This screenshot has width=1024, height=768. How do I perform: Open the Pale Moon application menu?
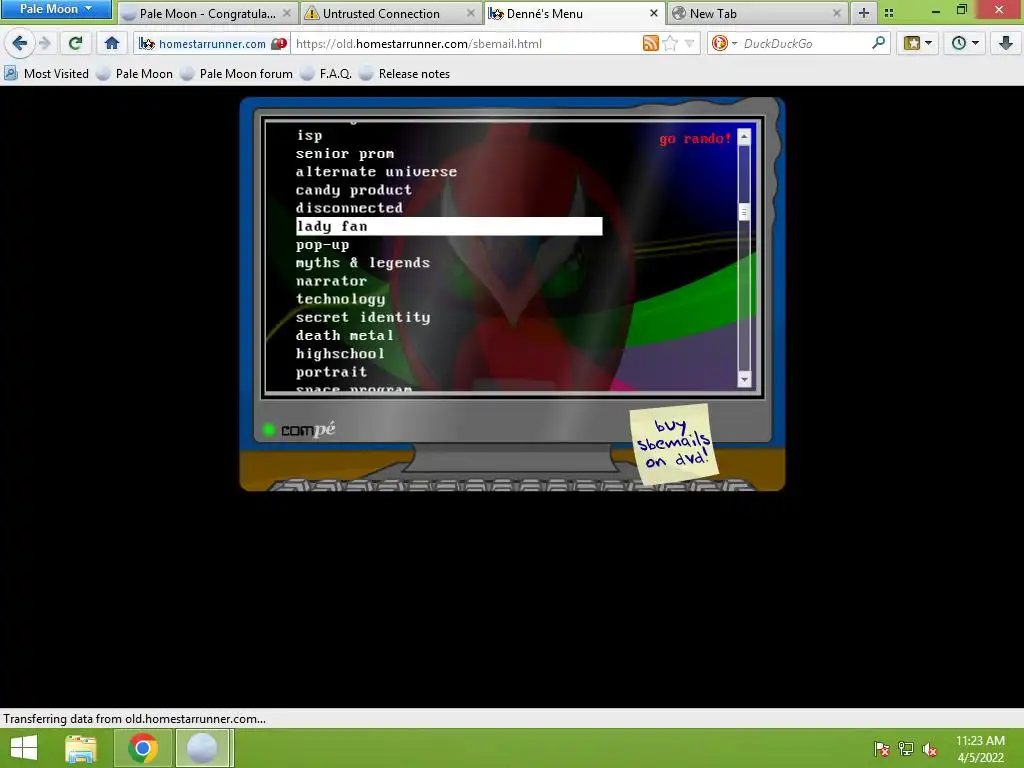(x=56, y=9)
